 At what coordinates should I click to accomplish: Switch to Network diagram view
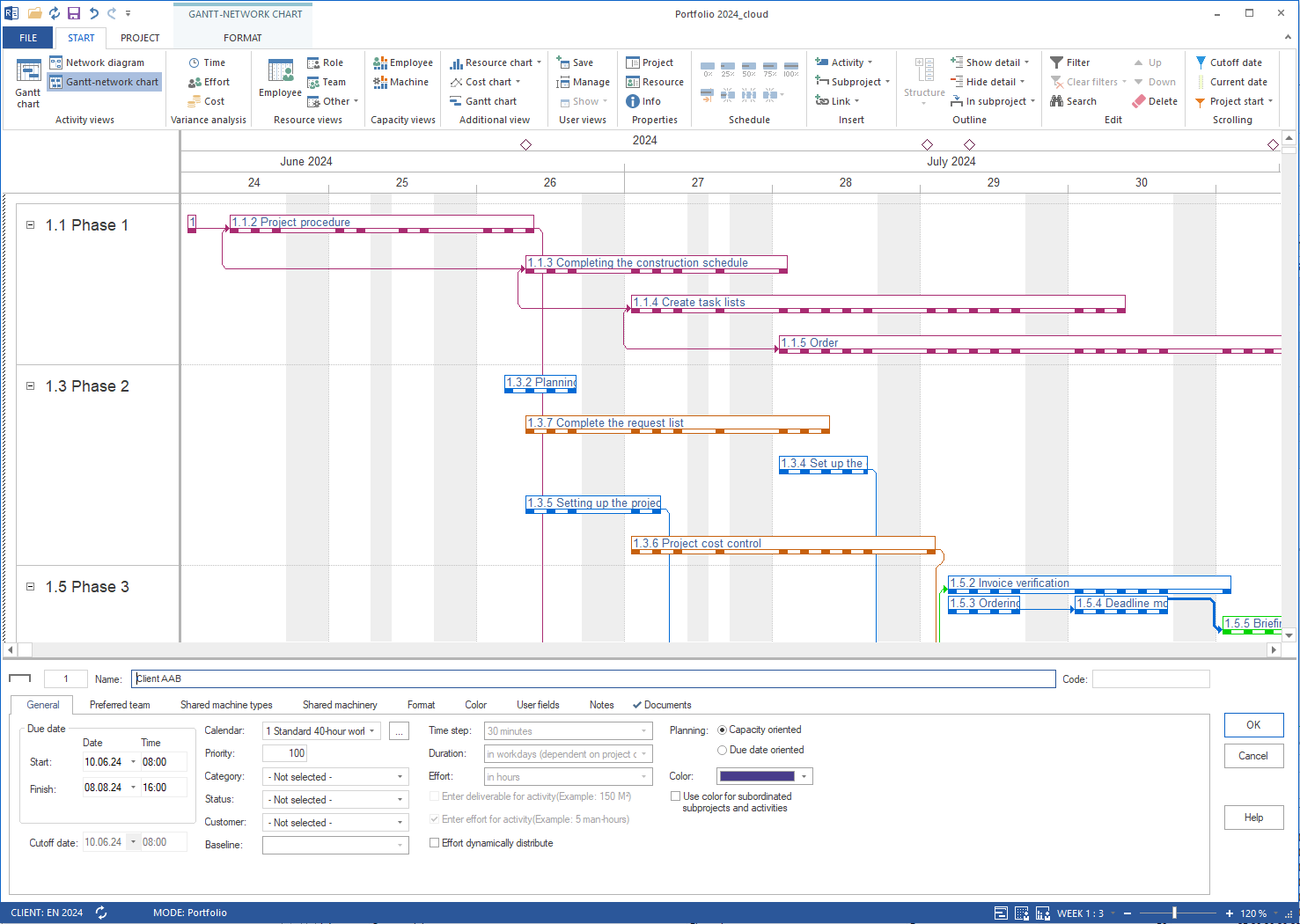pyautogui.click(x=97, y=62)
